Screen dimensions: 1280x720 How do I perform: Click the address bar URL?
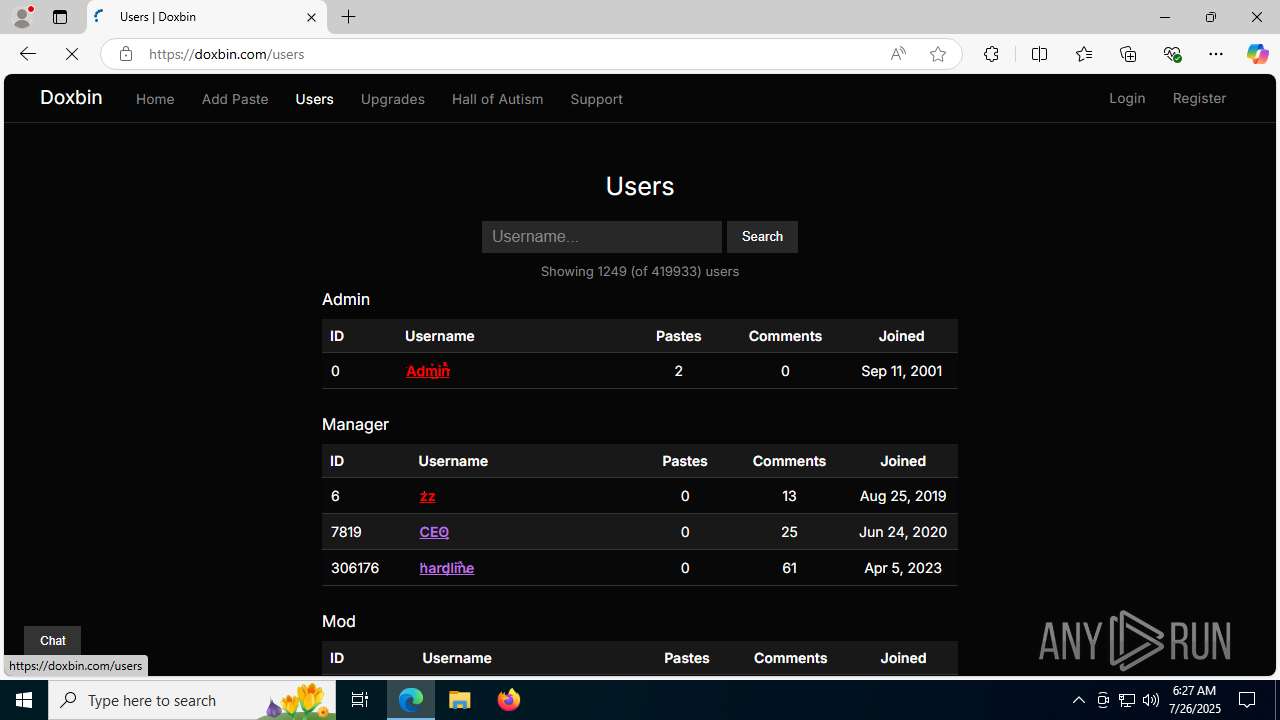coord(226,54)
